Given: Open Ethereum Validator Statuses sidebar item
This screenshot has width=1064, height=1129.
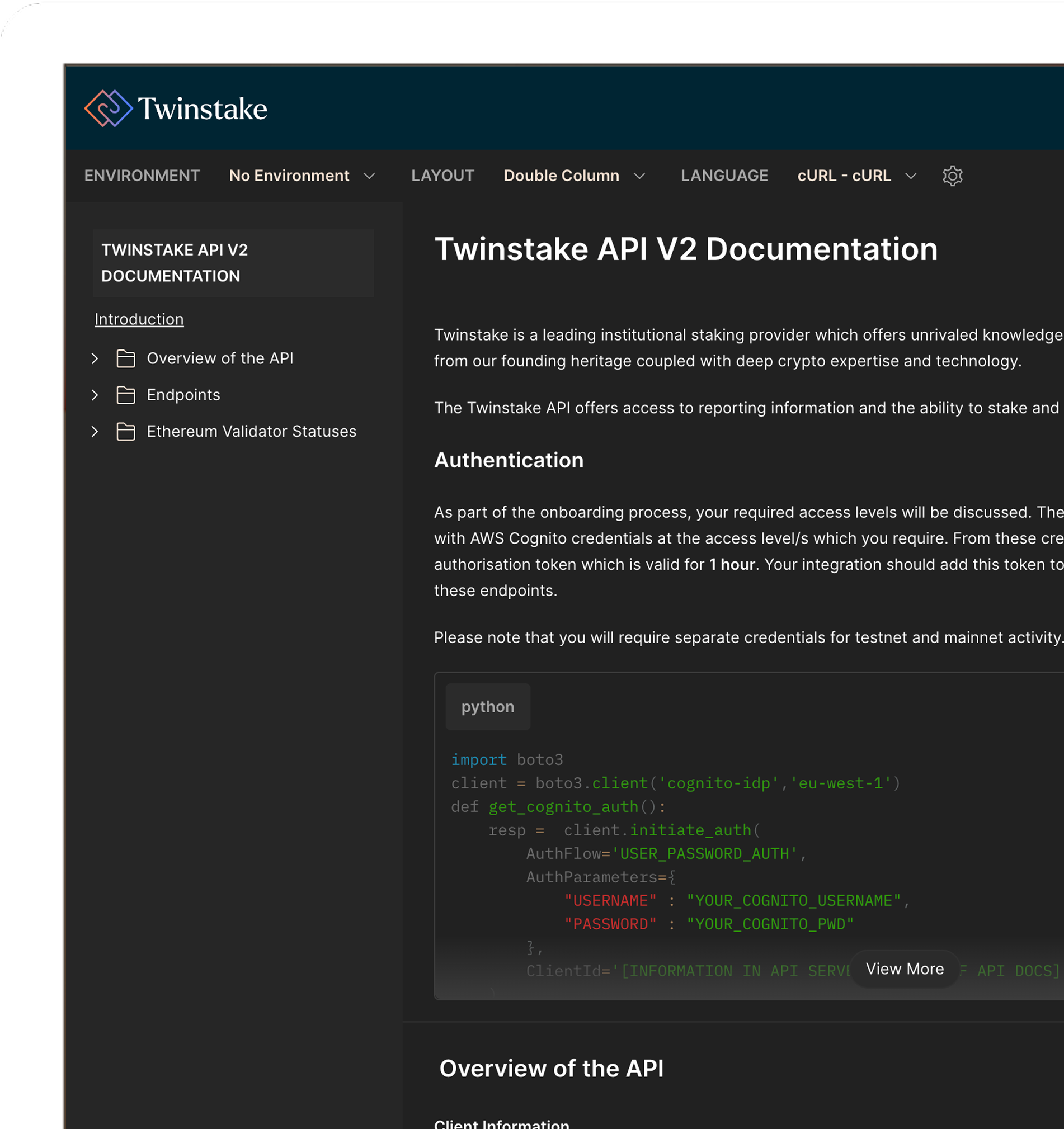Looking at the screenshot, I should pos(252,432).
